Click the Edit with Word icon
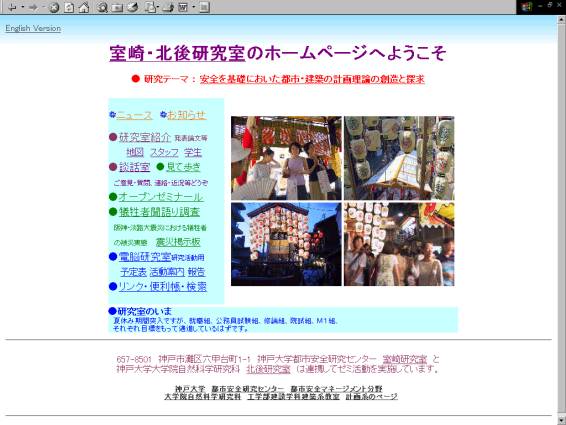 tap(183, 7)
